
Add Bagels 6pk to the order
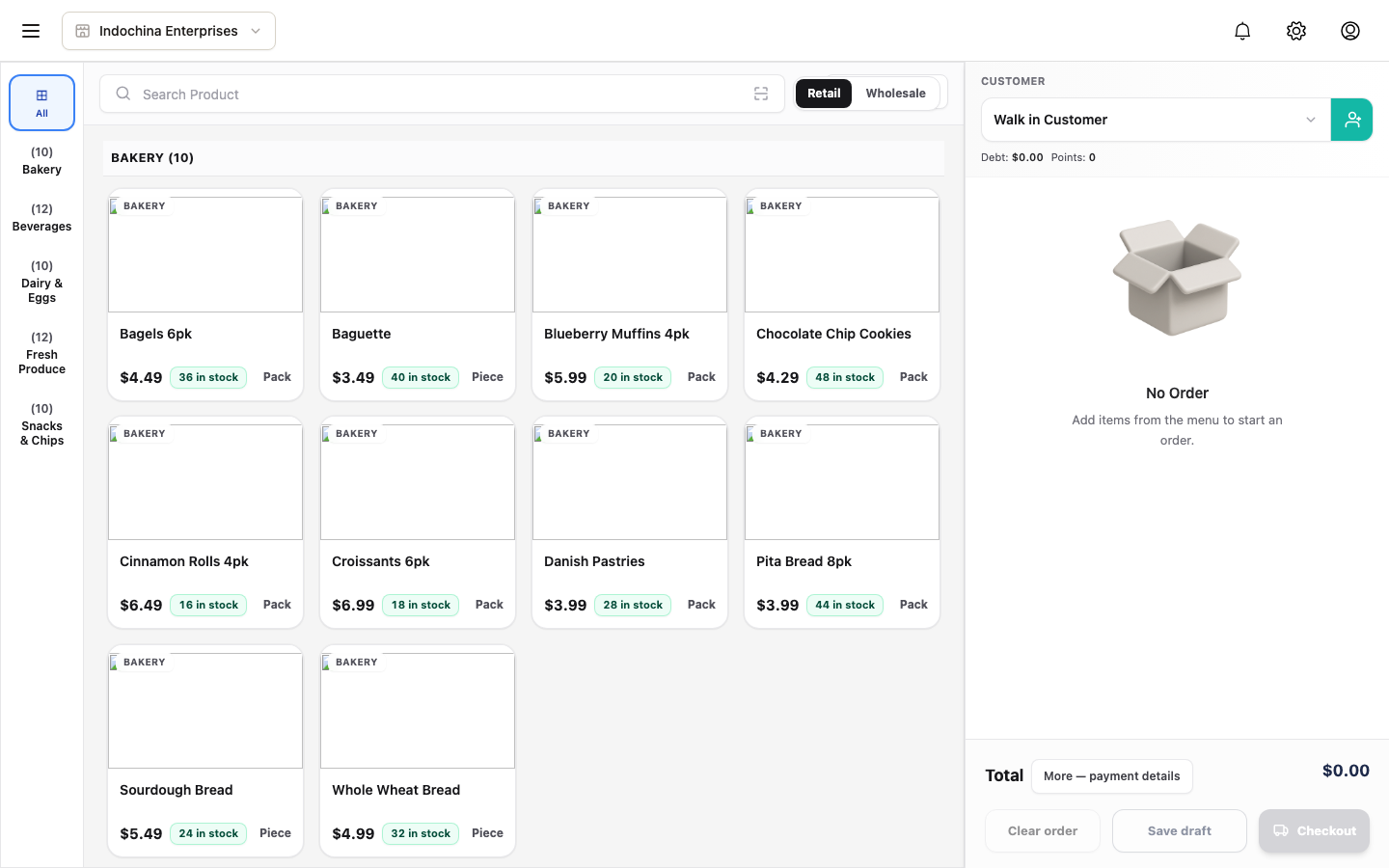(x=205, y=294)
